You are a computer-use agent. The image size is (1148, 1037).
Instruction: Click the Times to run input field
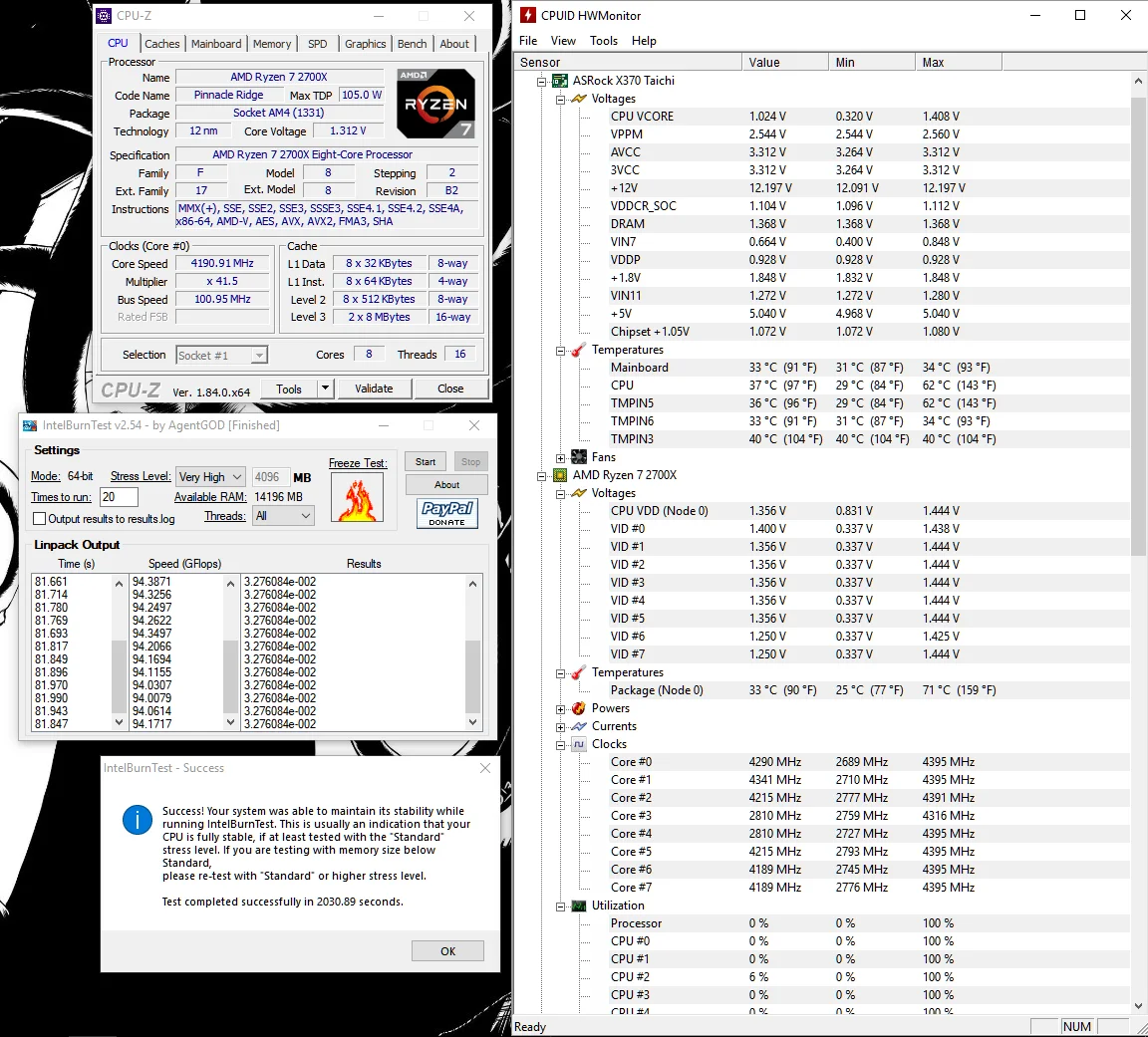119,497
